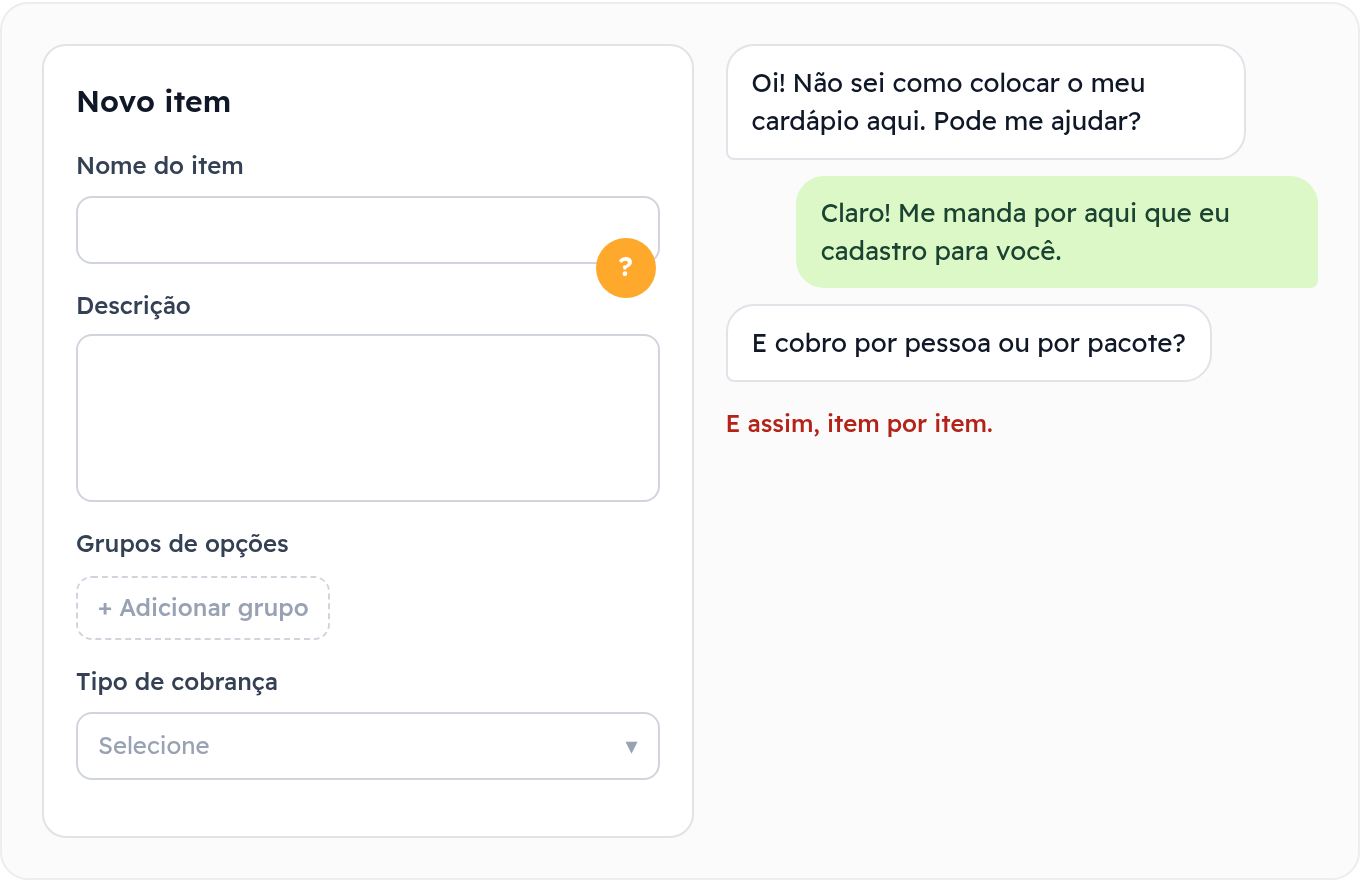The width and height of the screenshot is (1360, 880).
Task: Select the "Novo item" heading text
Action: click(154, 102)
